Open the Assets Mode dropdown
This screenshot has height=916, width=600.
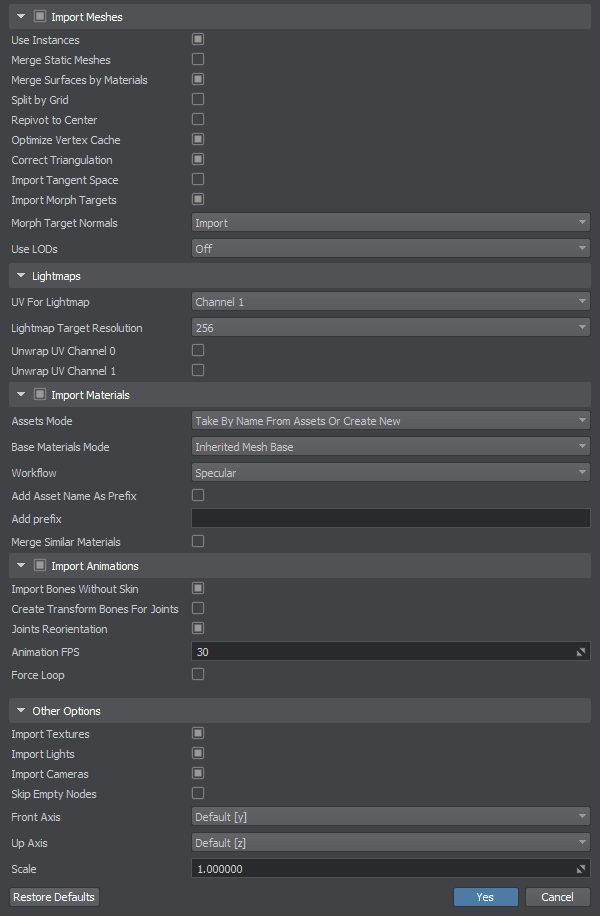390,421
